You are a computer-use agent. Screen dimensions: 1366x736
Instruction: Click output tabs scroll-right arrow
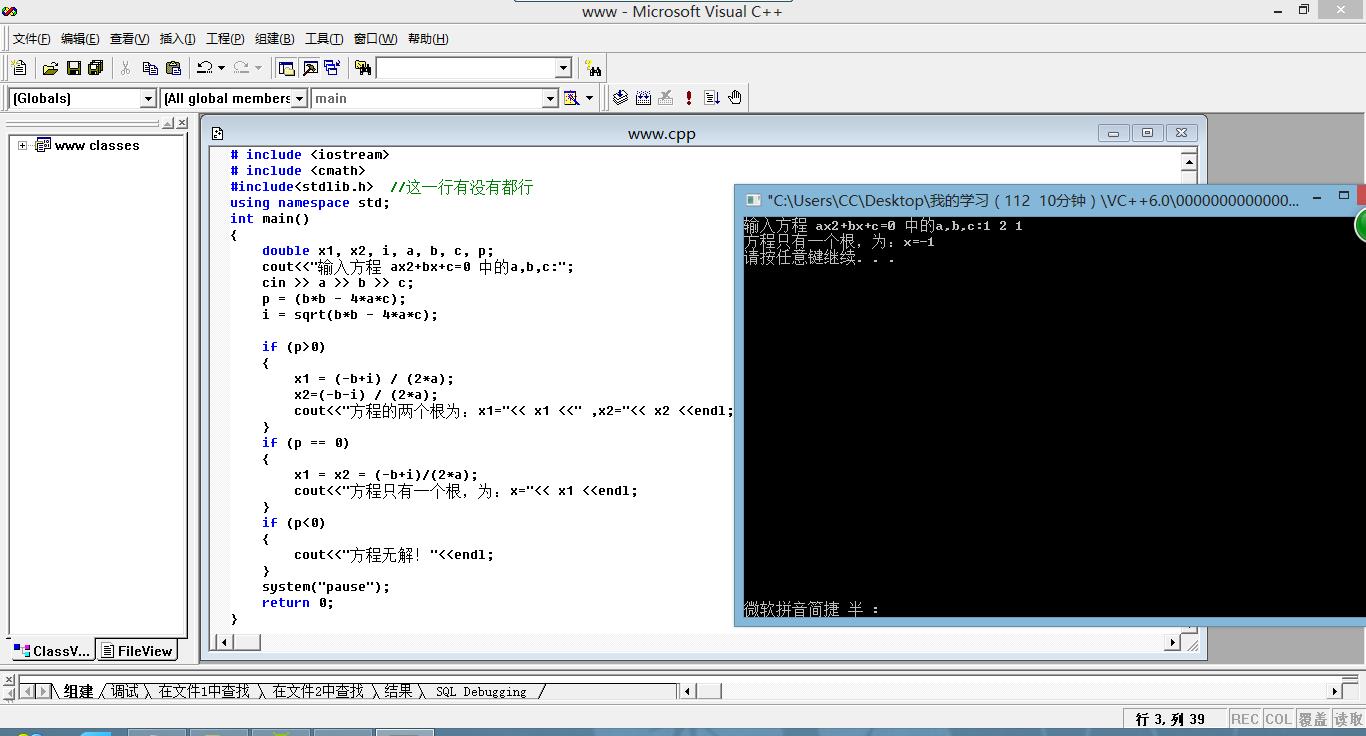44,691
